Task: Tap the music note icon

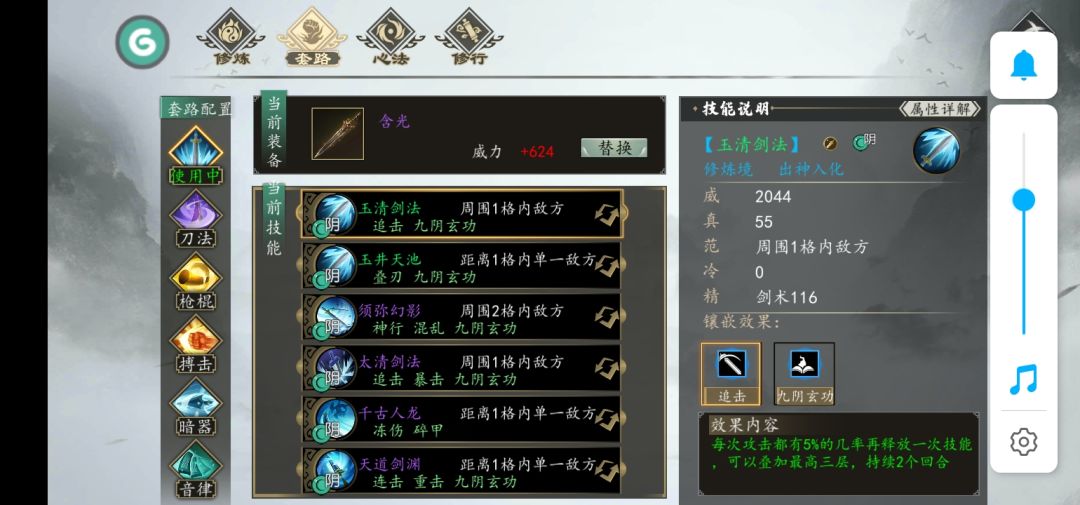Action: [x=1024, y=379]
